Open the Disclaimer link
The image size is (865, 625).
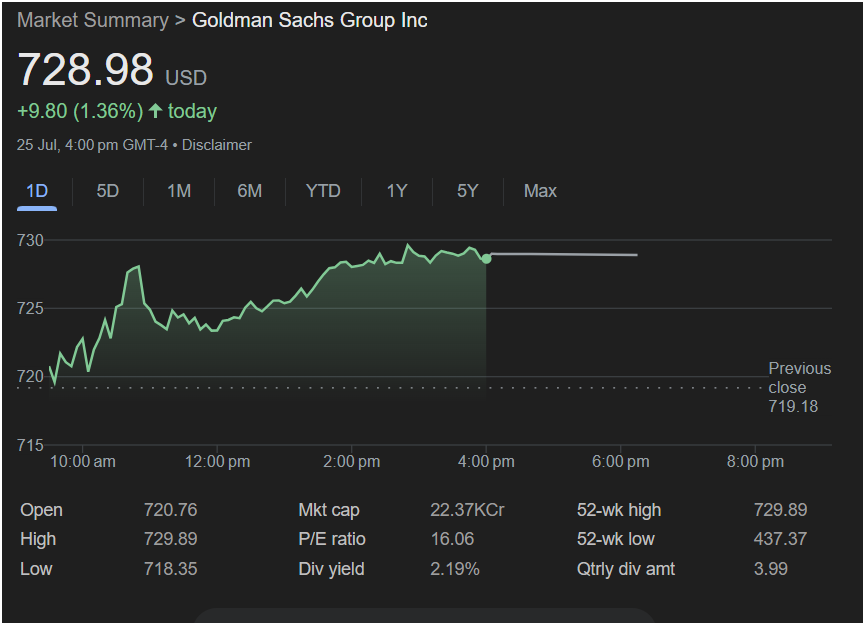(217, 145)
